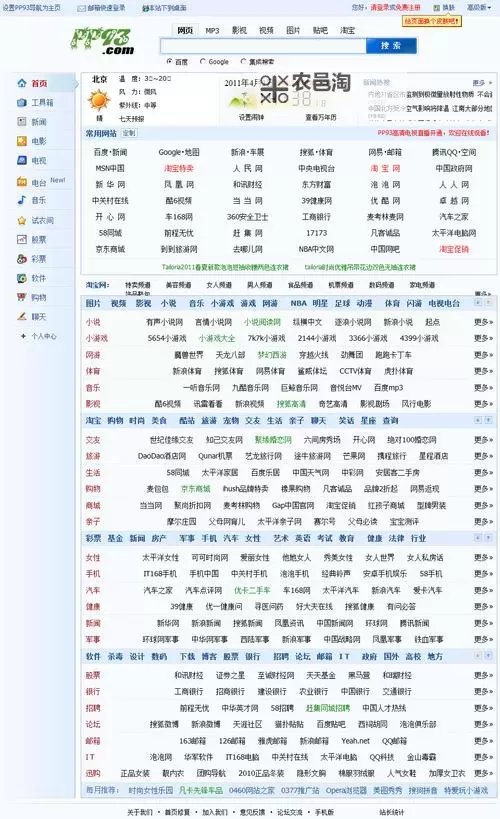500x819 pixels.
Task: Open the 电视 TV sidebar icon
Action: (21, 160)
